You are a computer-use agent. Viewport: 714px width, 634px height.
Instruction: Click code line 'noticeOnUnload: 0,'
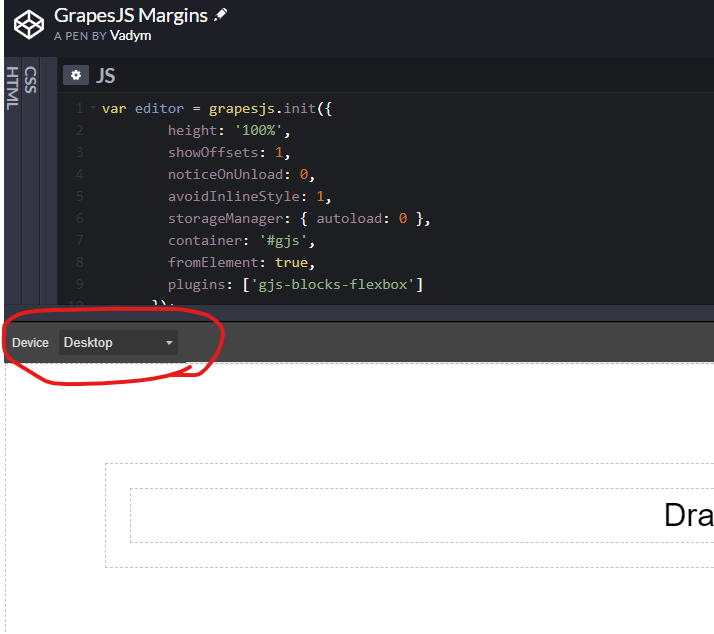241,174
